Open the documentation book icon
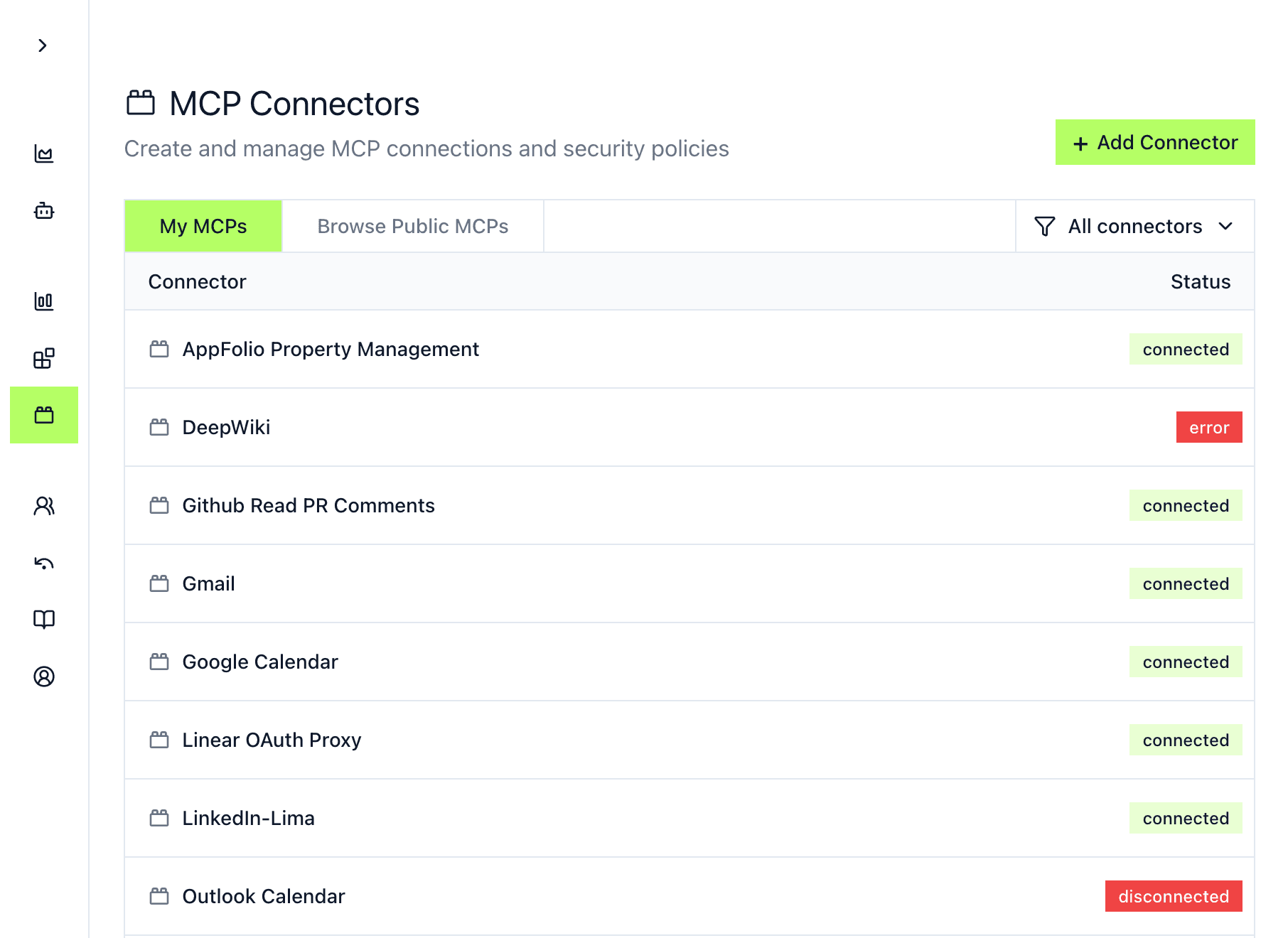This screenshot has width=1288, height=938. 44,620
